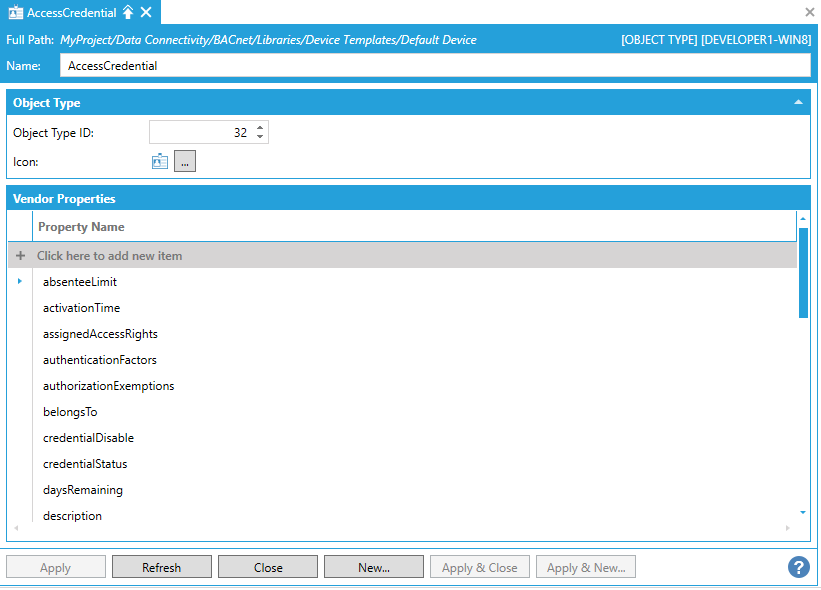
Task: Click the New... button
Action: (x=374, y=567)
